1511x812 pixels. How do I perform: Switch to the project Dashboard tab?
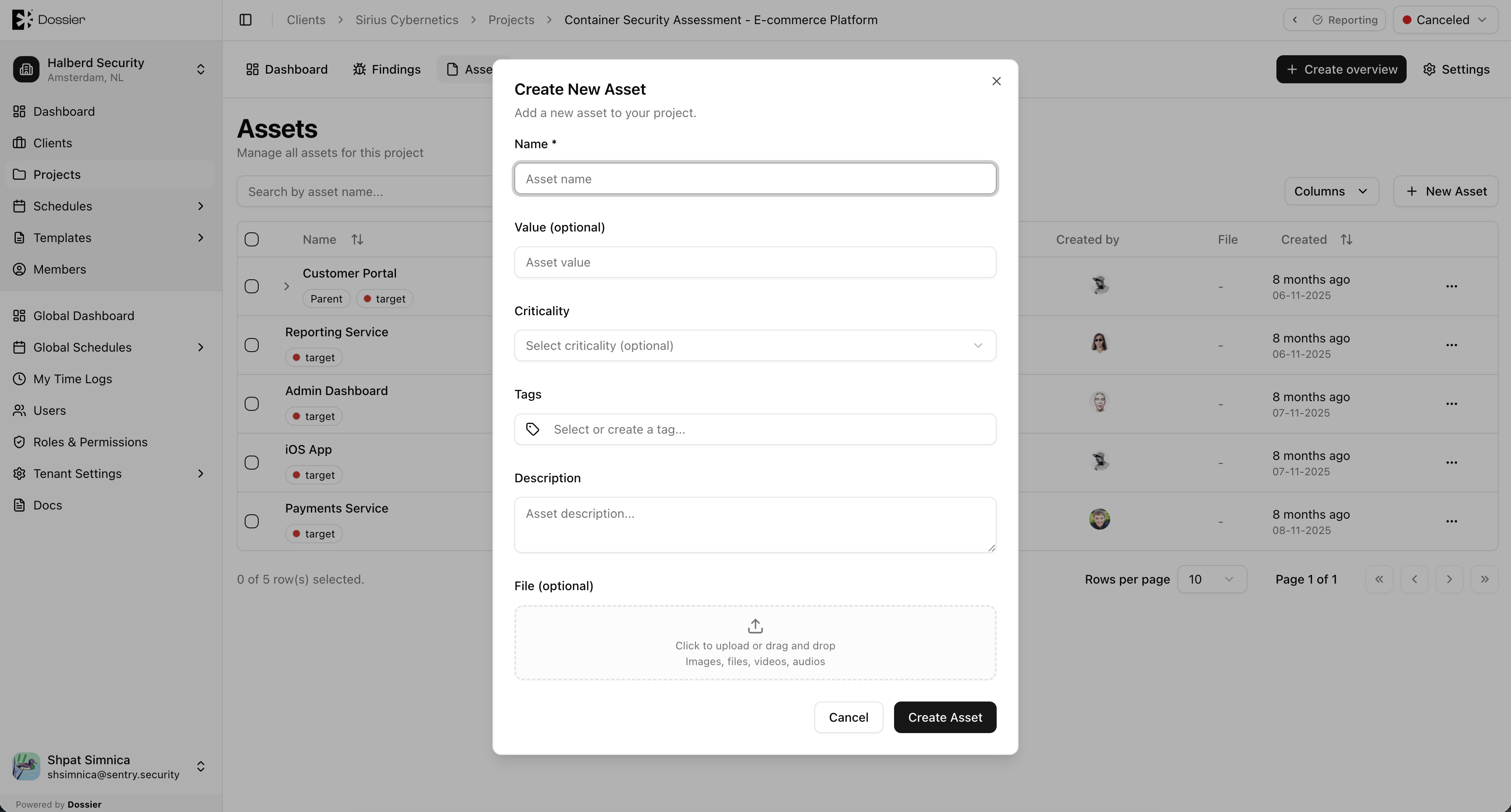pos(287,69)
